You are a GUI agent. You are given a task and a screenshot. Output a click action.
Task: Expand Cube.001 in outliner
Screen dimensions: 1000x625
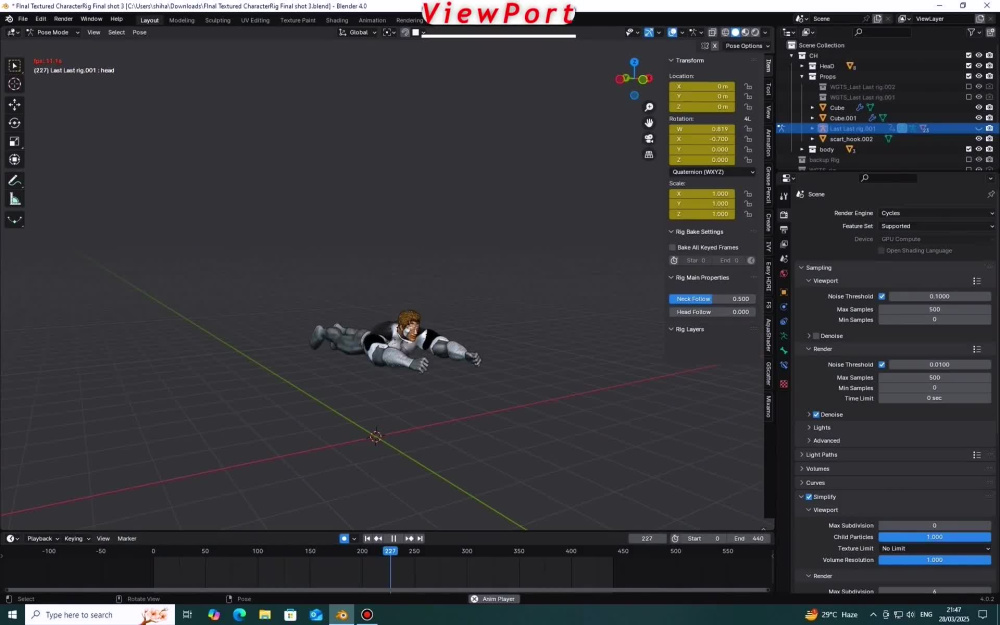tap(812, 118)
